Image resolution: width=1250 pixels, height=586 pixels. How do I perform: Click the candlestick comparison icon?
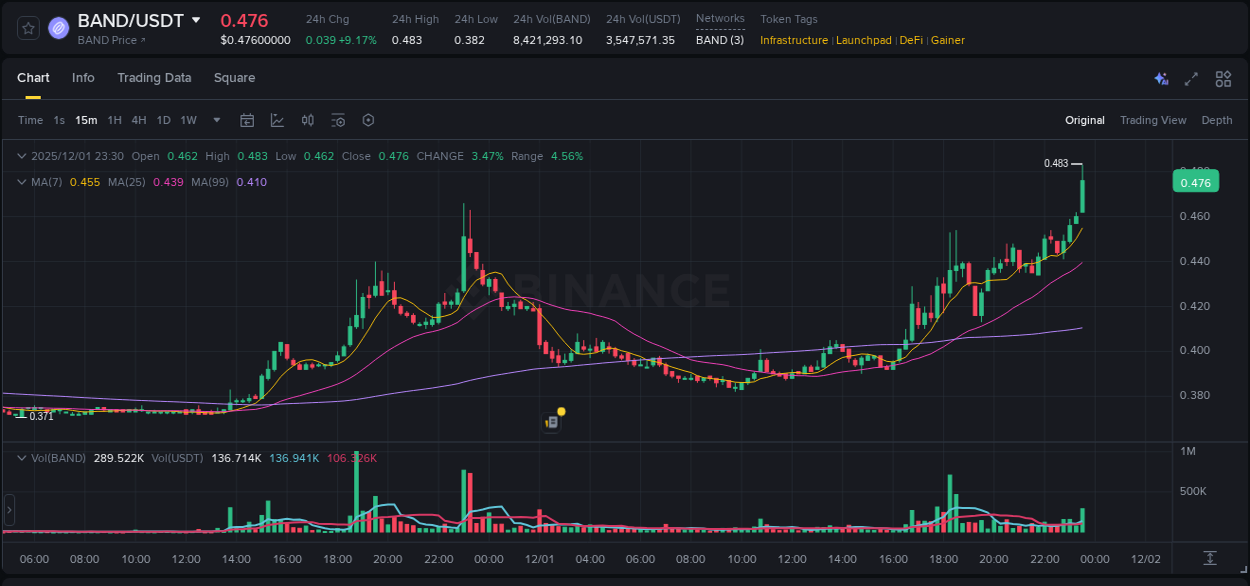(307, 120)
